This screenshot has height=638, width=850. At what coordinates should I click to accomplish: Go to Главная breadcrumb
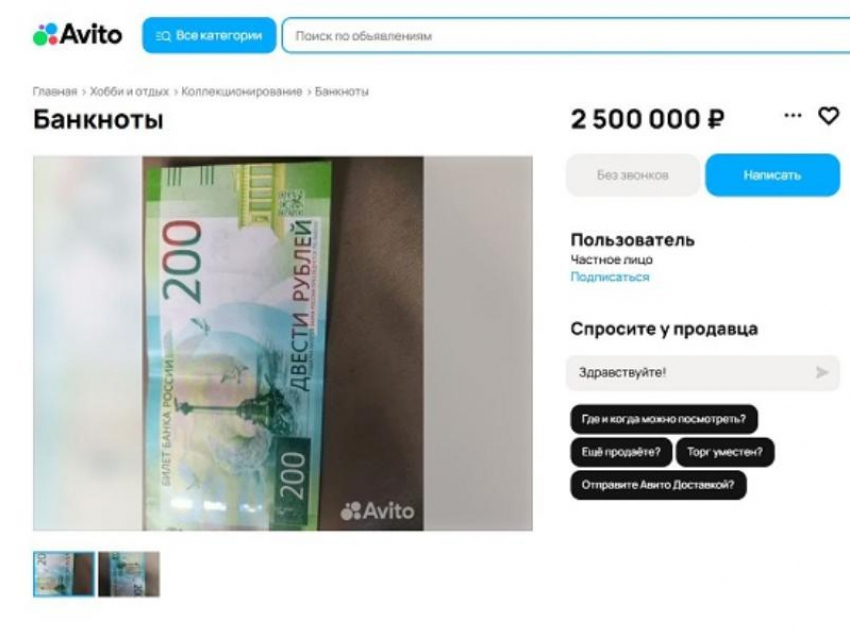(55, 92)
